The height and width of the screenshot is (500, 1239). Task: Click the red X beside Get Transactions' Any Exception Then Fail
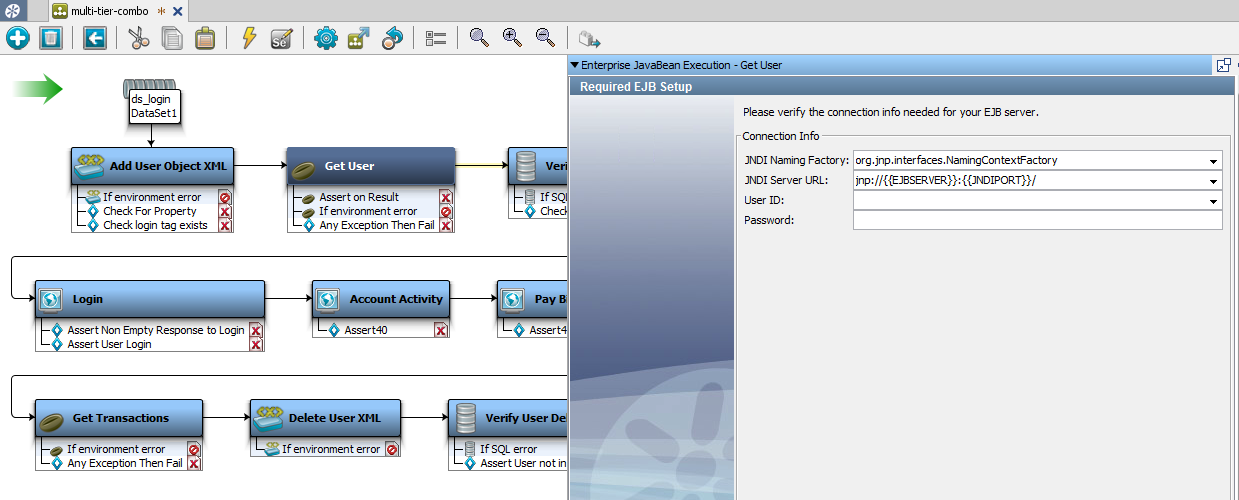tap(194, 463)
